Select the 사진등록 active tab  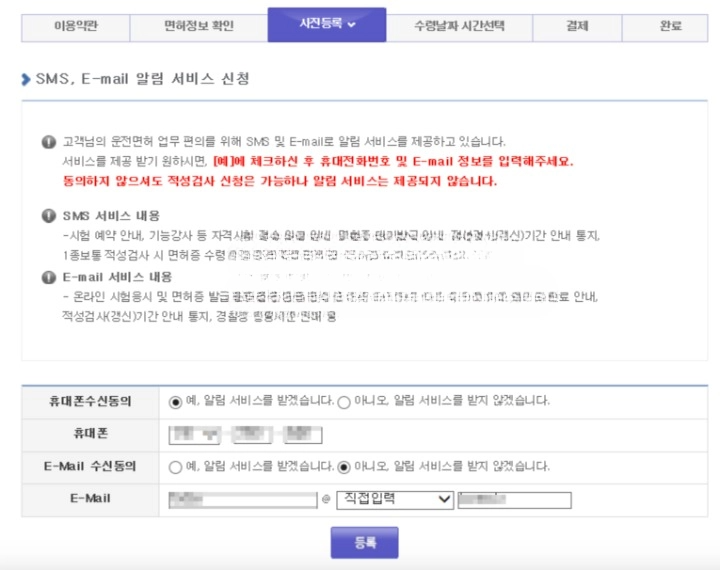tap(326, 24)
